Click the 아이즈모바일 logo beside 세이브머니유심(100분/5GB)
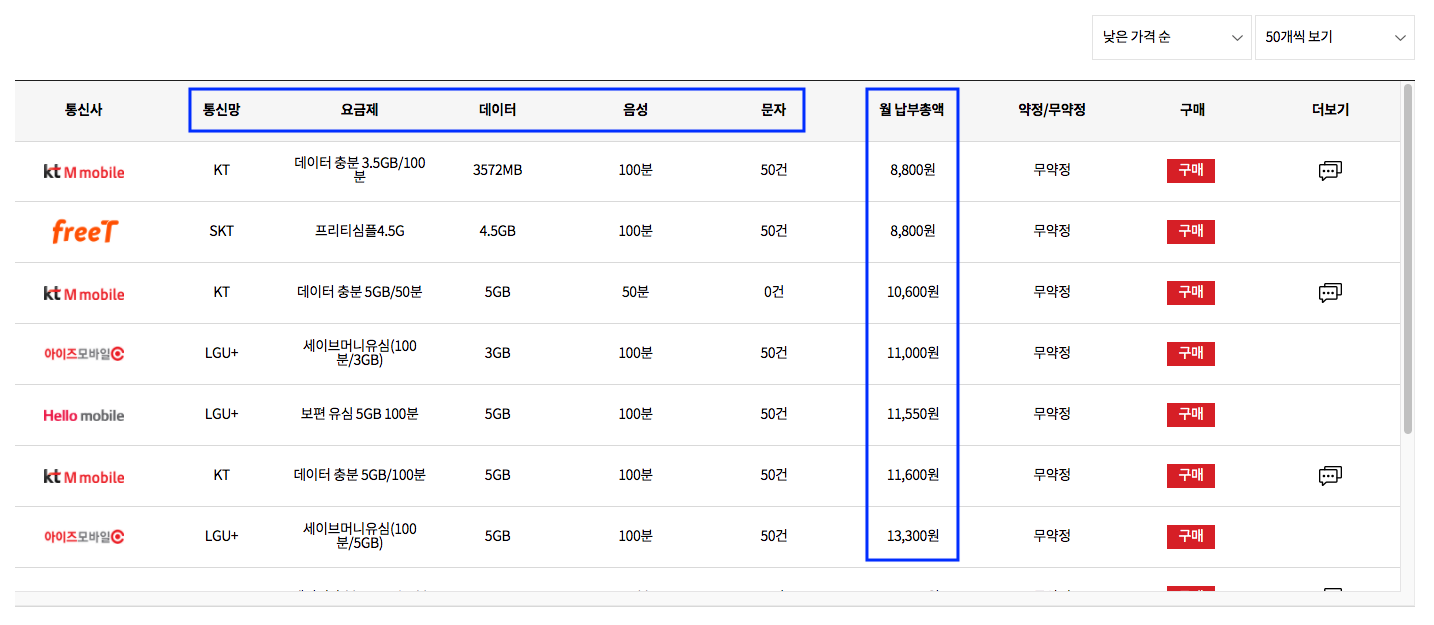 click(x=84, y=536)
